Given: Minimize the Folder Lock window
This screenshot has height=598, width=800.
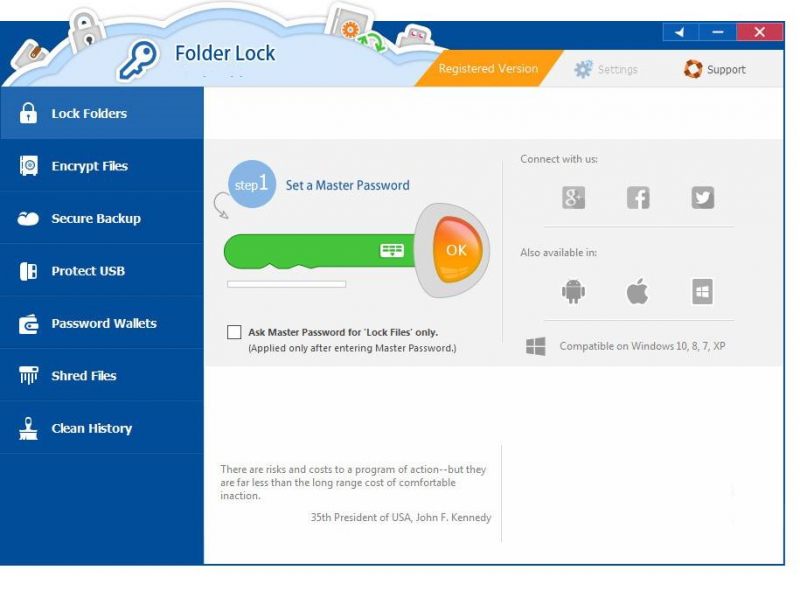Looking at the screenshot, I should point(718,32).
